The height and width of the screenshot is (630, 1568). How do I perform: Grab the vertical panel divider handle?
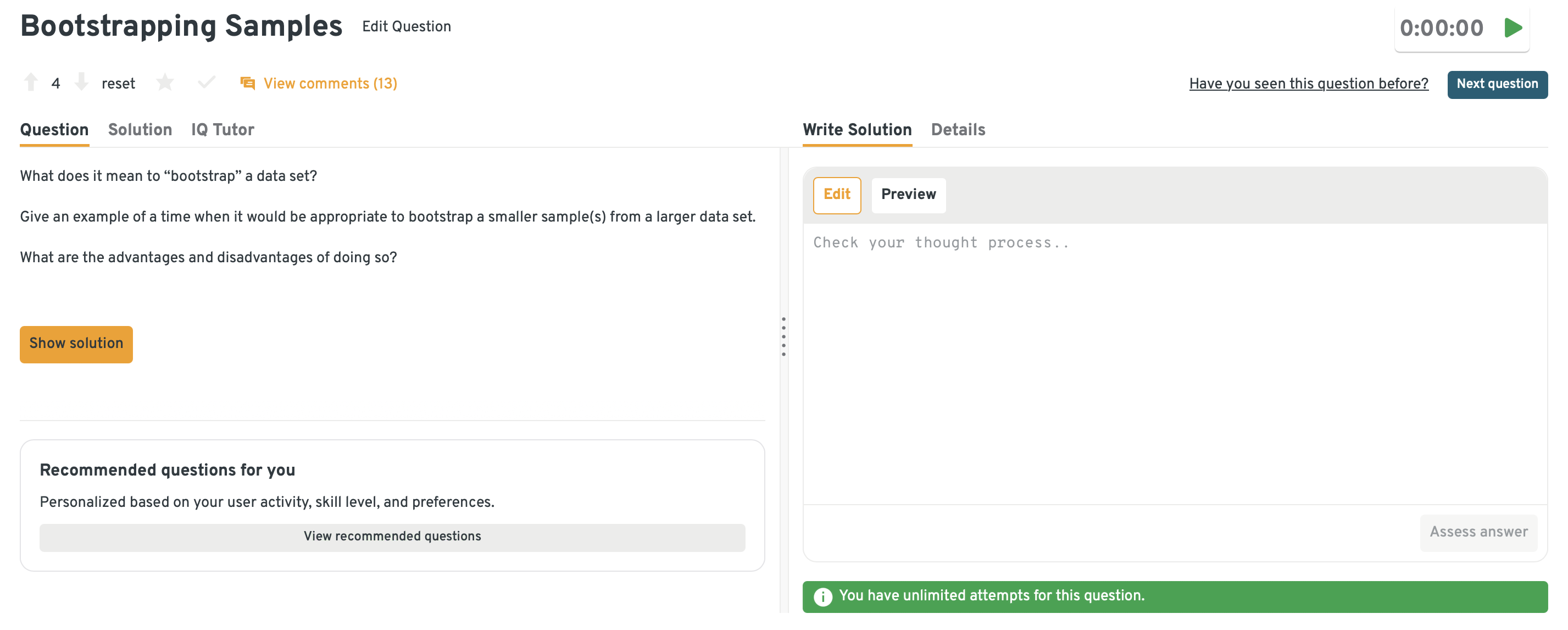coord(783,336)
